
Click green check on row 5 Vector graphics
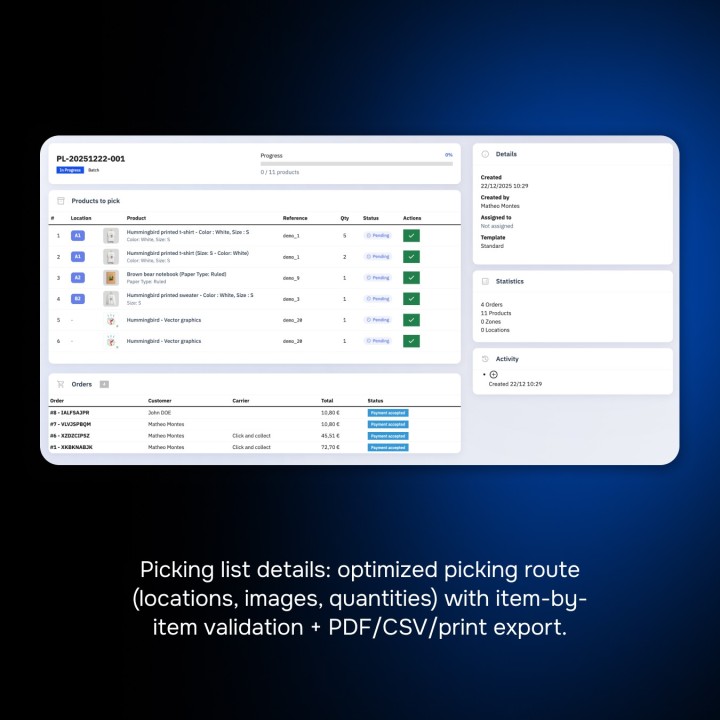(x=411, y=320)
